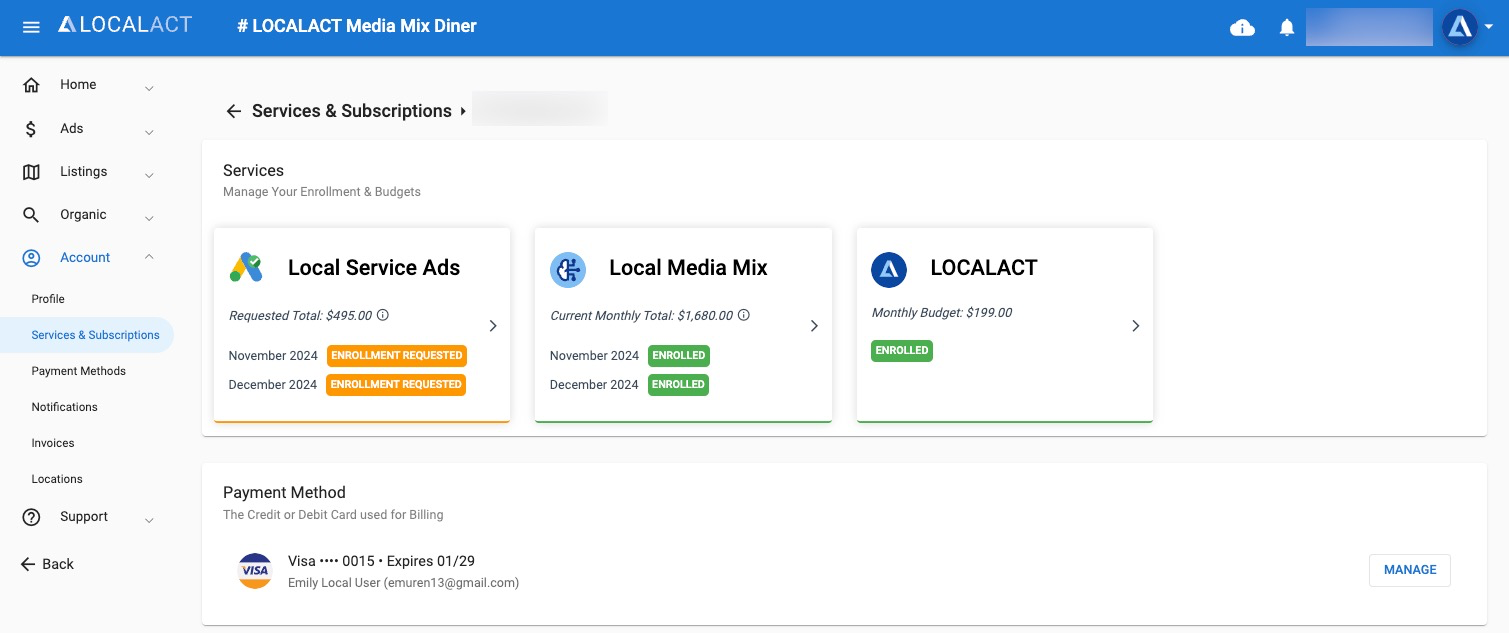This screenshot has height=633, width=1509.
Task: Click the "Monthly Budget: $199.00" text
Action: click(x=942, y=313)
